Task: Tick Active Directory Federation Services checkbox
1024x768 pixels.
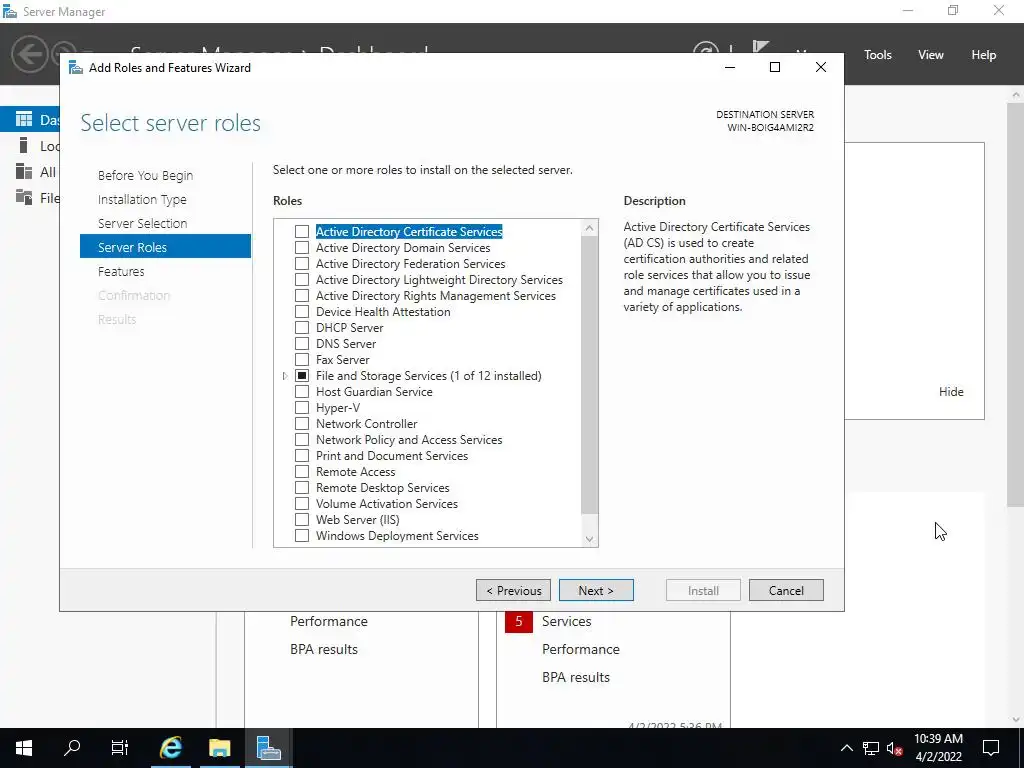Action: 302,264
